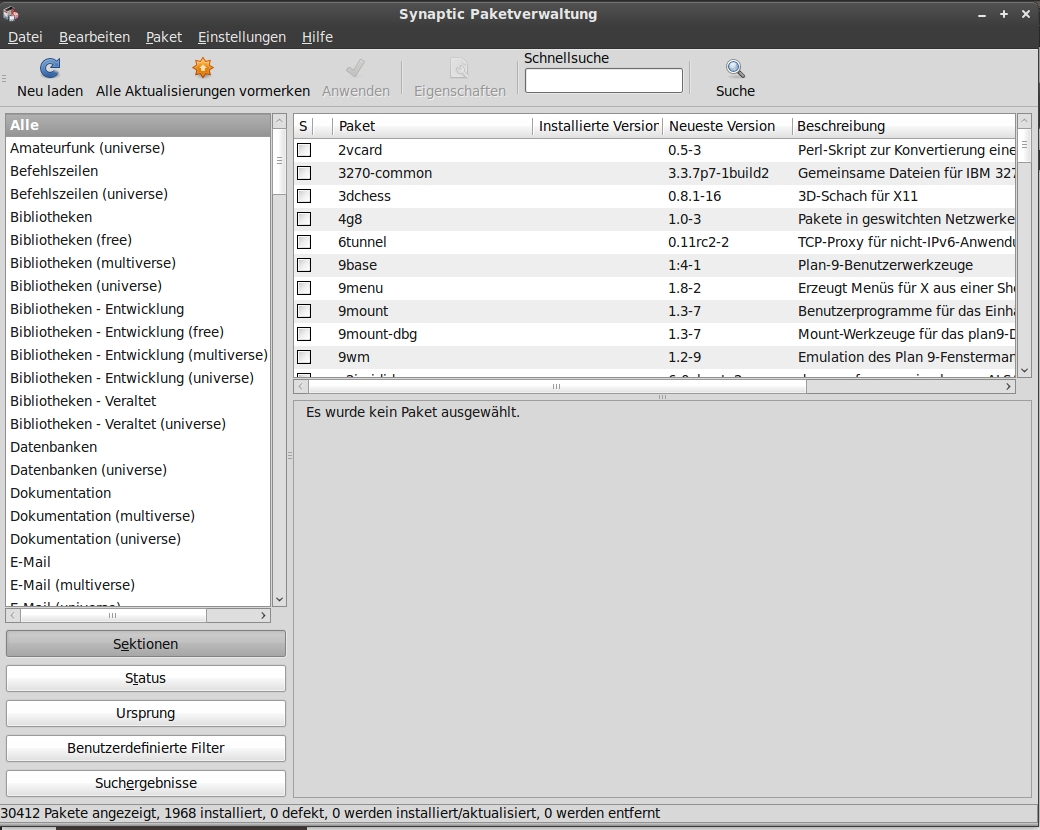The image size is (1040, 830).
Task: Click the Paket column header
Action: (x=432, y=126)
